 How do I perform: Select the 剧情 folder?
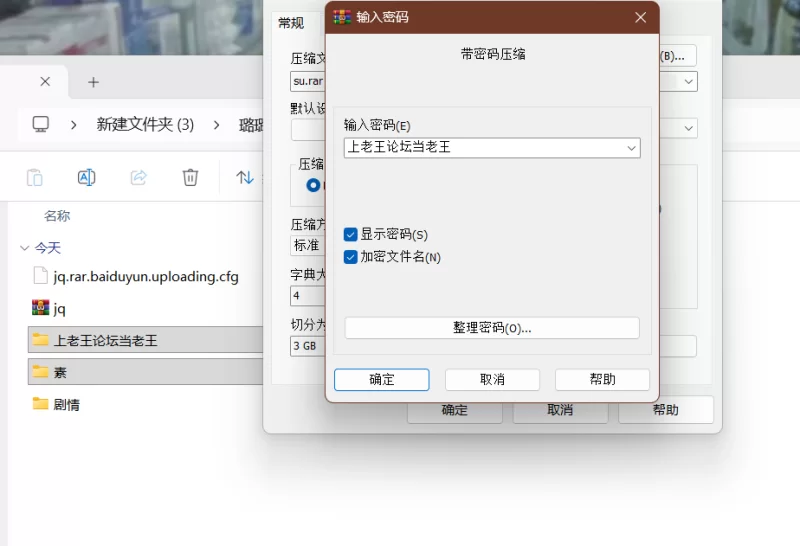(x=68, y=404)
